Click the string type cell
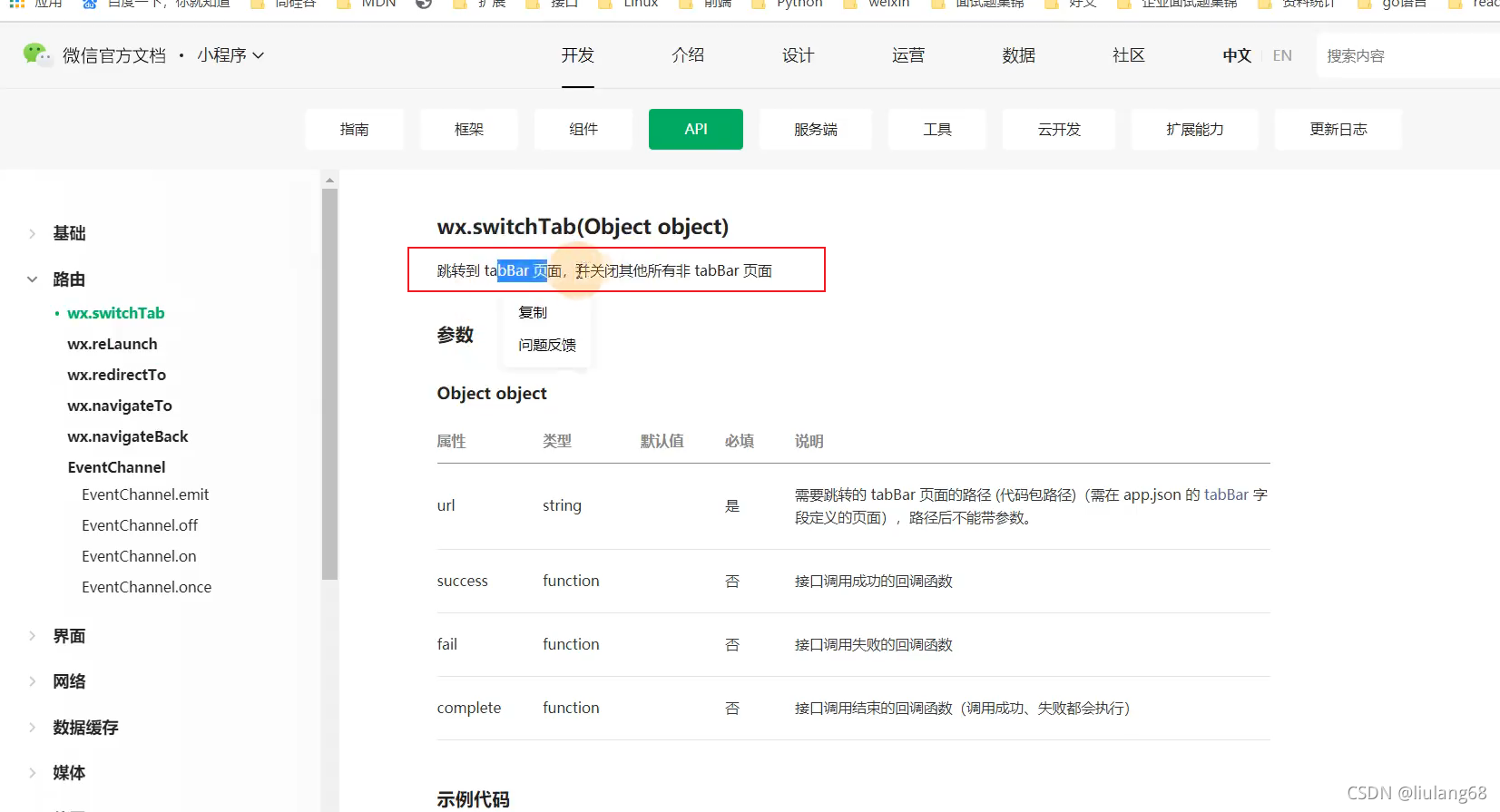The width and height of the screenshot is (1500, 812). [562, 505]
